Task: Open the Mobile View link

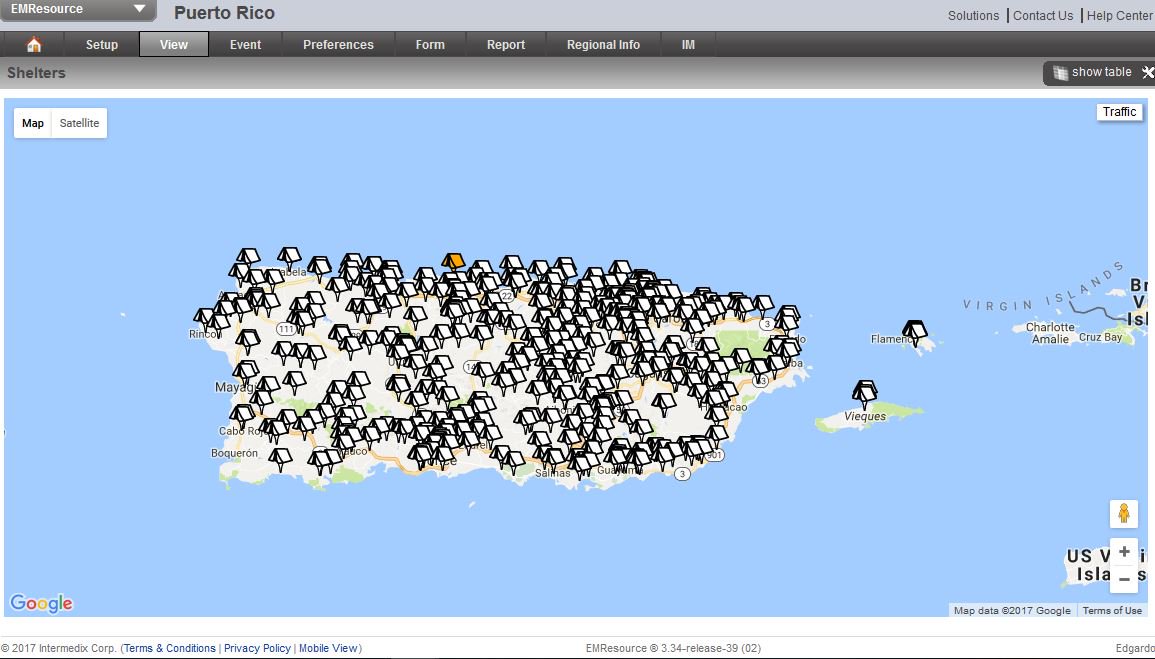Action: pyautogui.click(x=329, y=648)
